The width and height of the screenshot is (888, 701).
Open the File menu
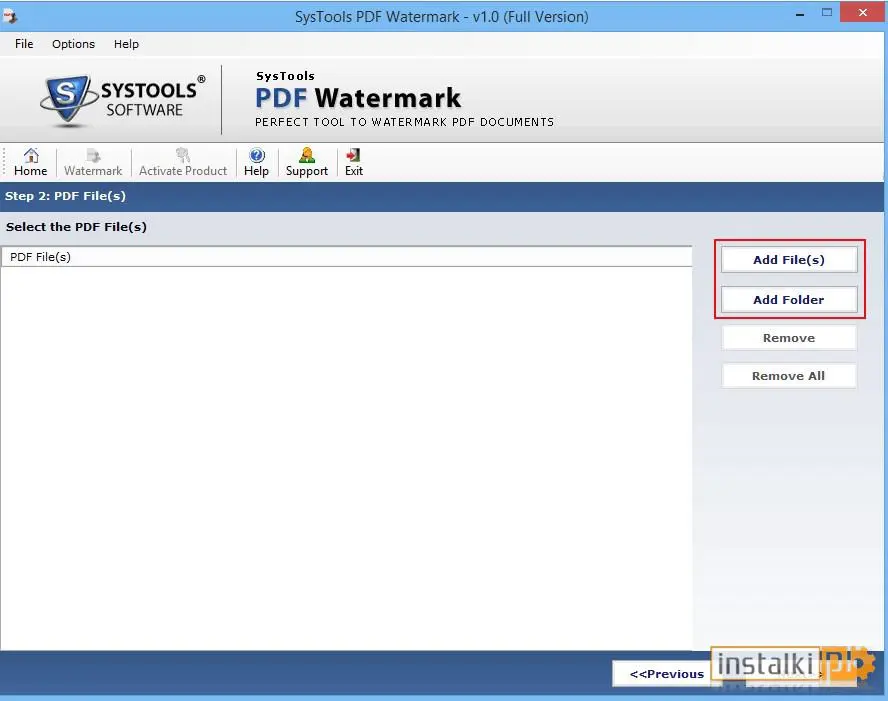pos(24,44)
